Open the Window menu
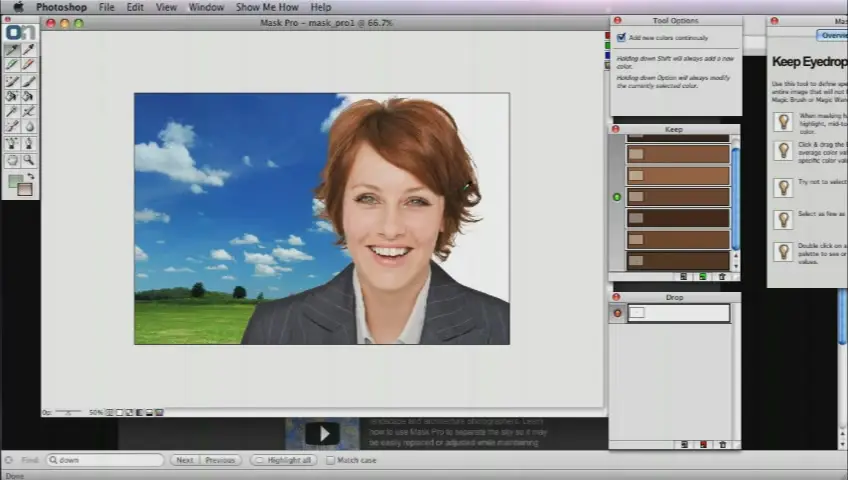Viewport: 848px width, 480px height. 206,7
